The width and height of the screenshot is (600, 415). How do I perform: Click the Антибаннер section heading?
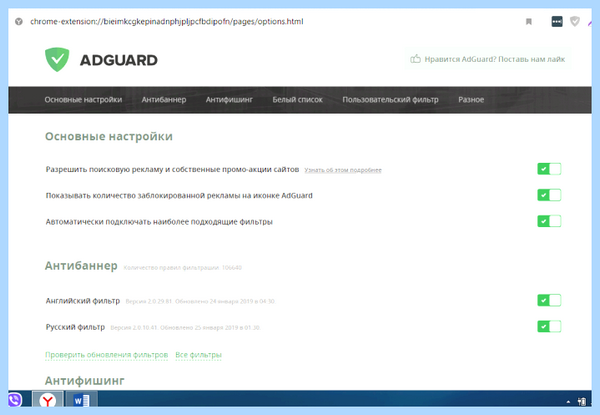(x=81, y=265)
